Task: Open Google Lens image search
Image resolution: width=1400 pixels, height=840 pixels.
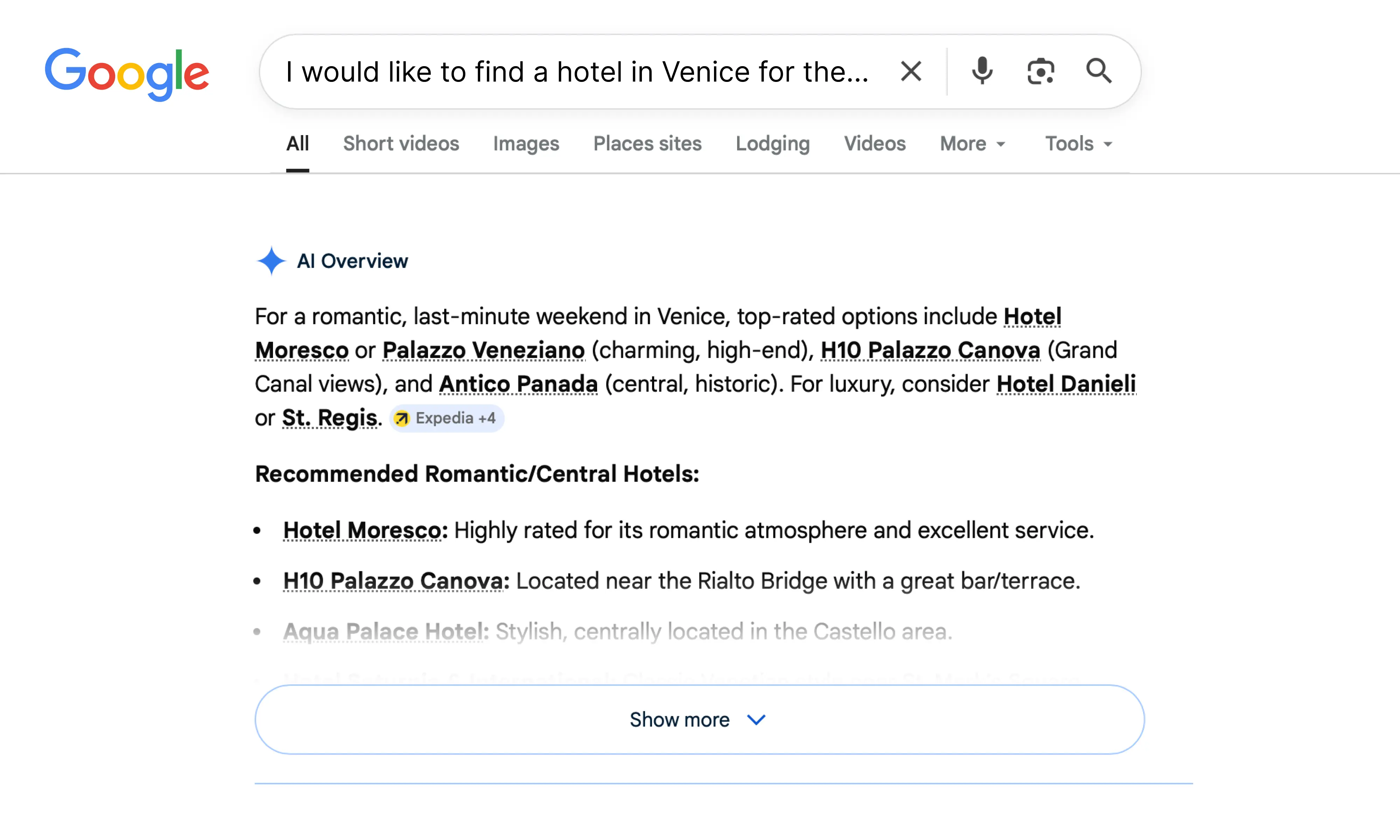Action: 1041,71
